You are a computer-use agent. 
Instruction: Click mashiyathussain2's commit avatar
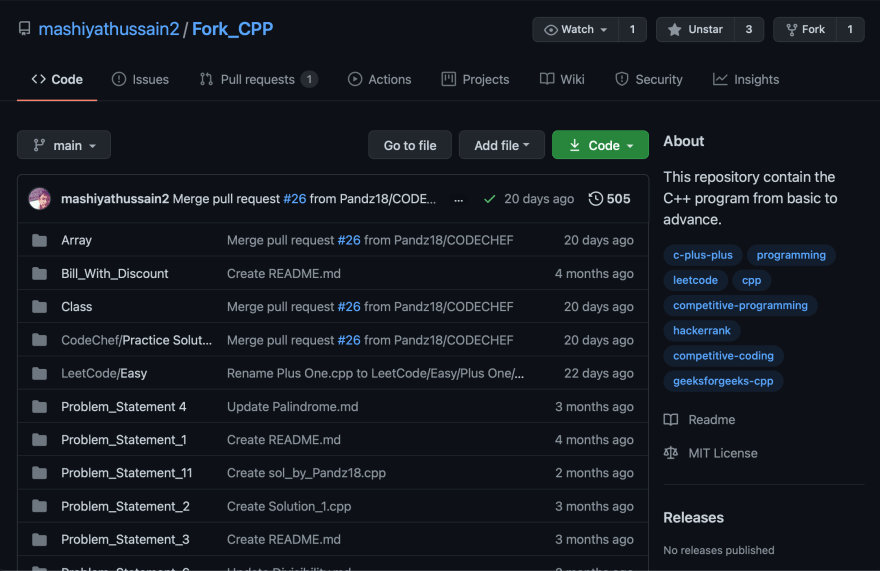click(x=39, y=198)
